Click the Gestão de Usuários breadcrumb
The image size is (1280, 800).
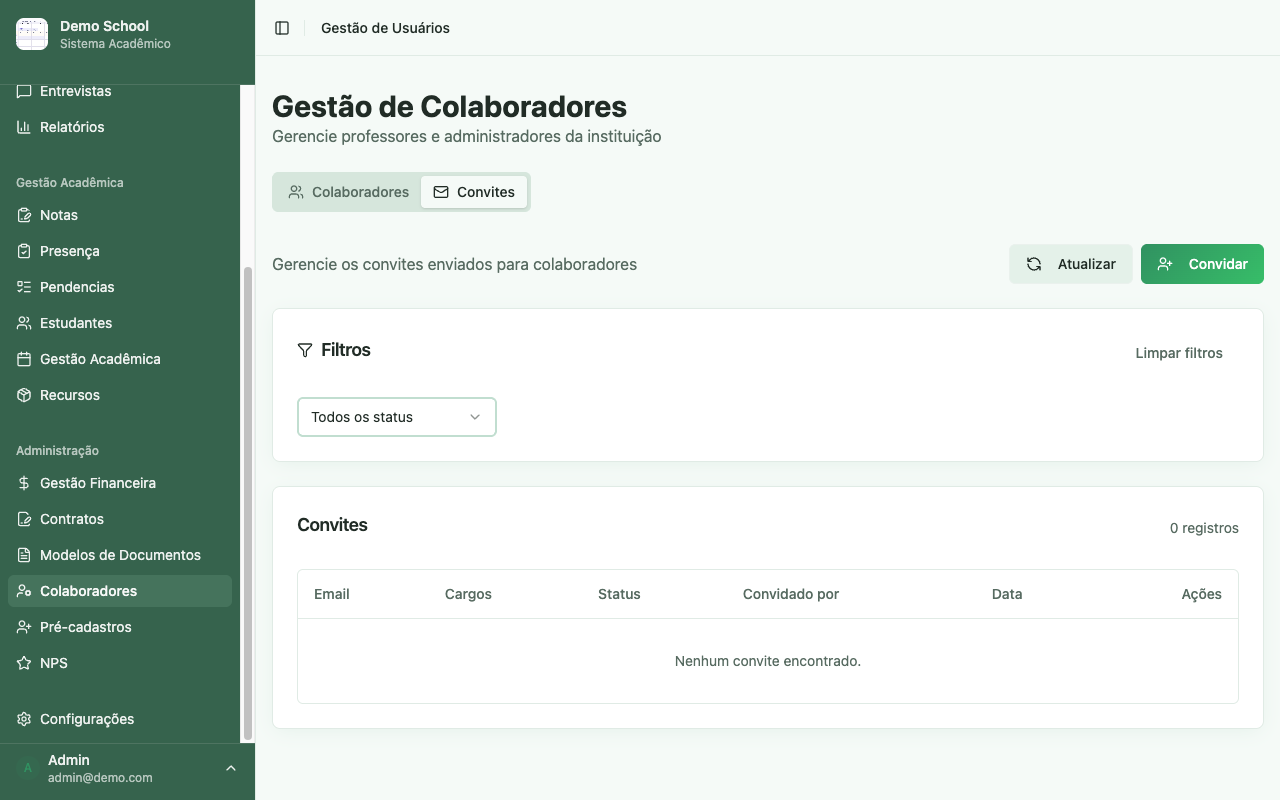(385, 28)
